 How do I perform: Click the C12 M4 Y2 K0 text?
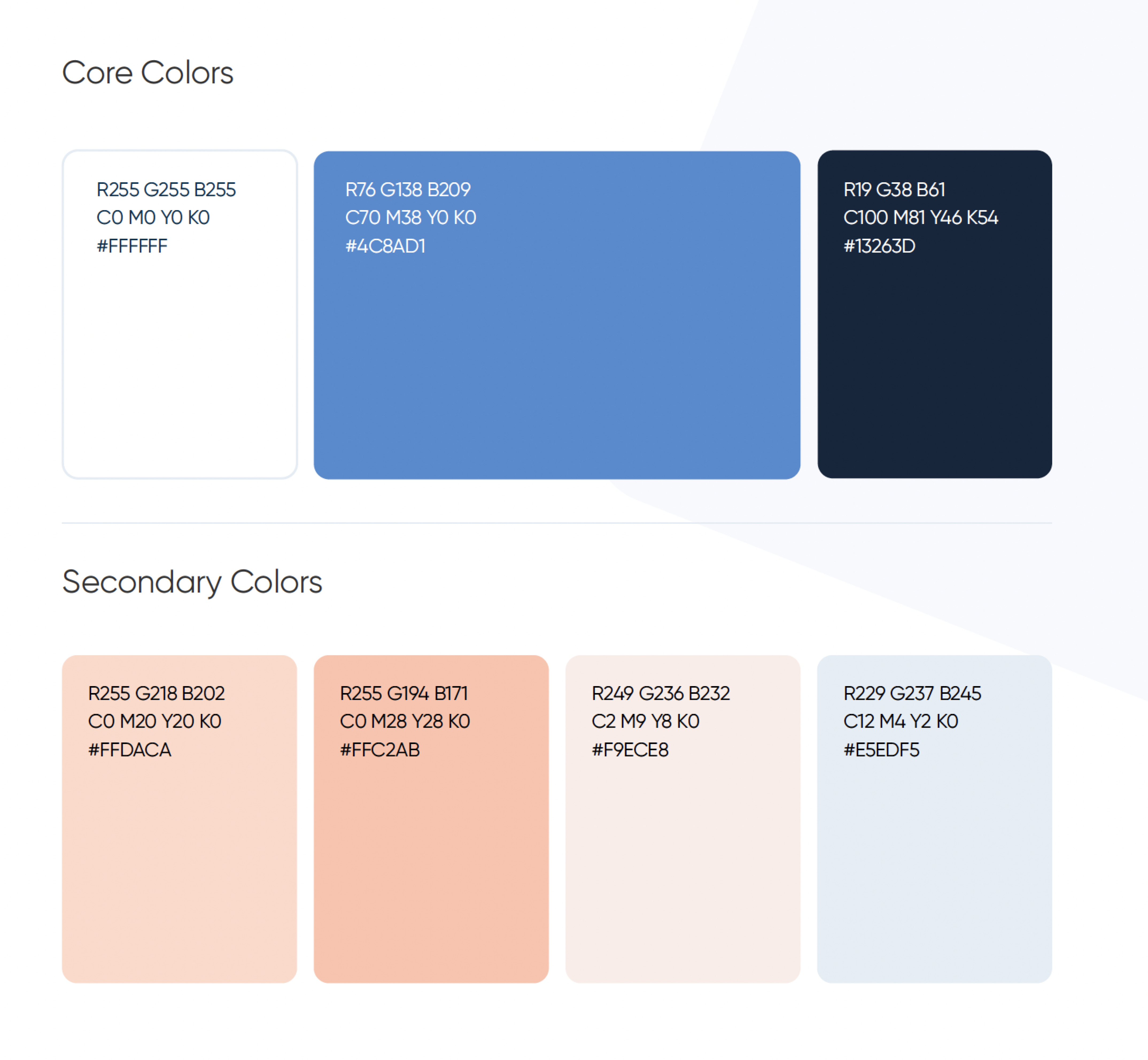(901, 721)
